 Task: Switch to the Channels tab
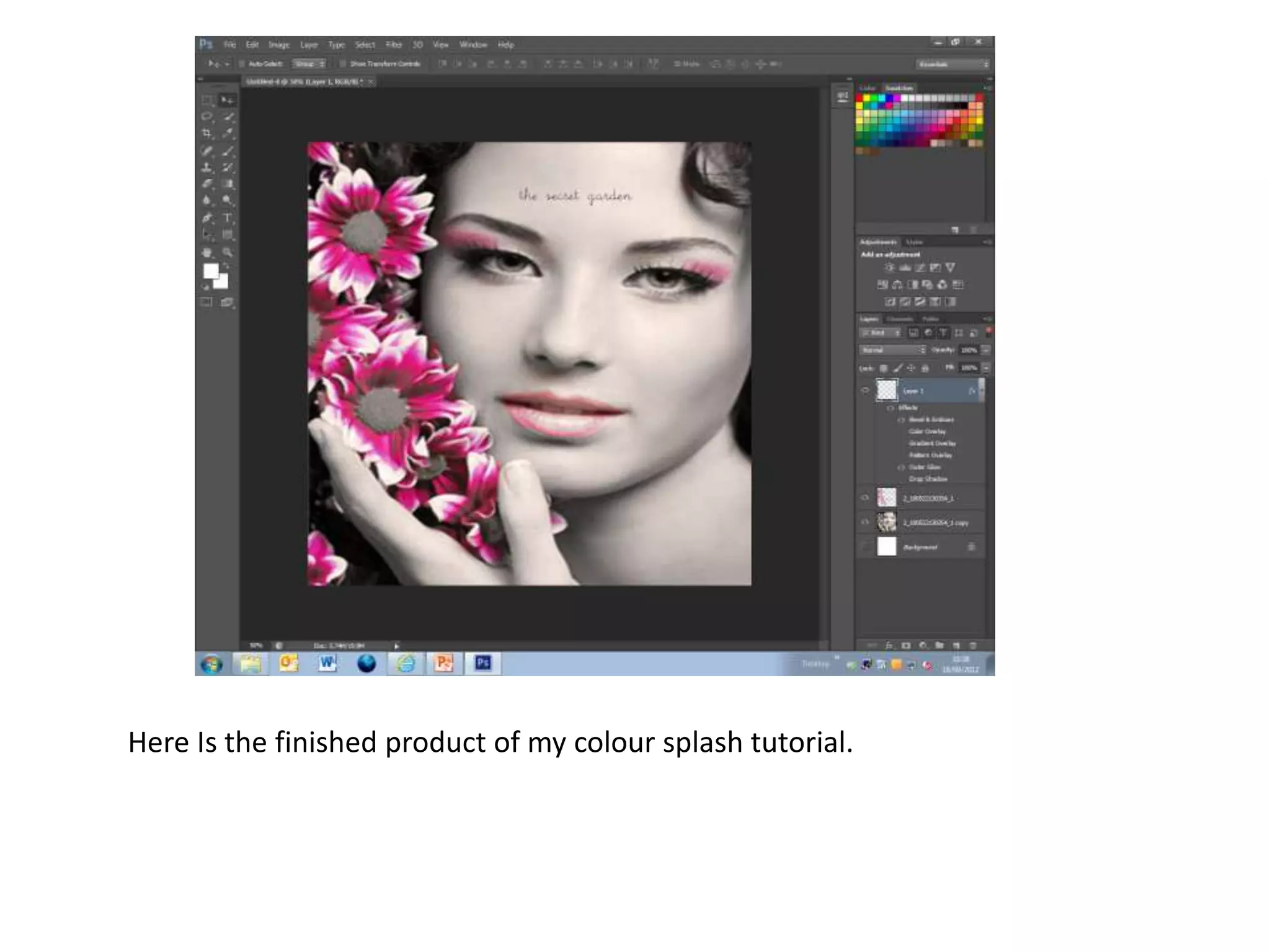900,319
